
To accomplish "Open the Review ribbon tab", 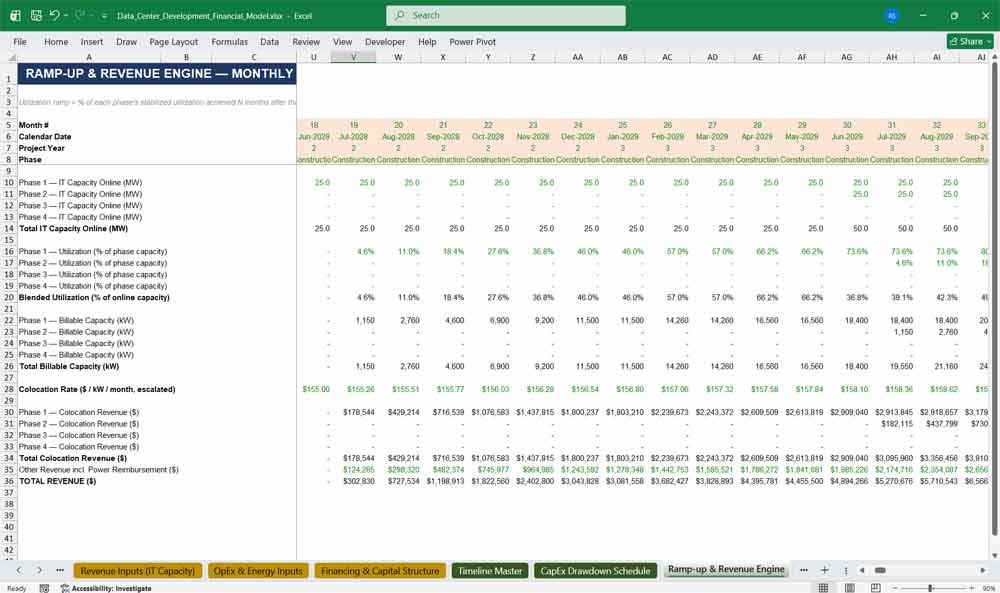I will click(x=306, y=41).
